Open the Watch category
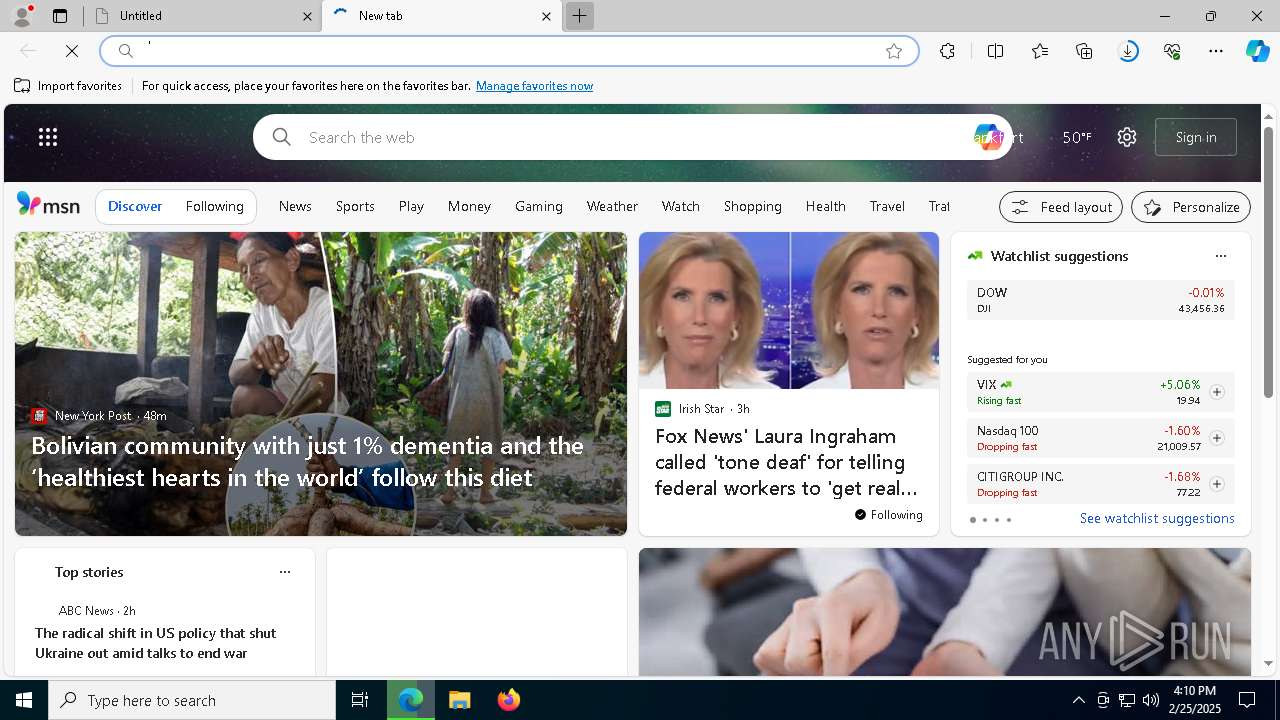The image size is (1280, 720). pos(680,206)
